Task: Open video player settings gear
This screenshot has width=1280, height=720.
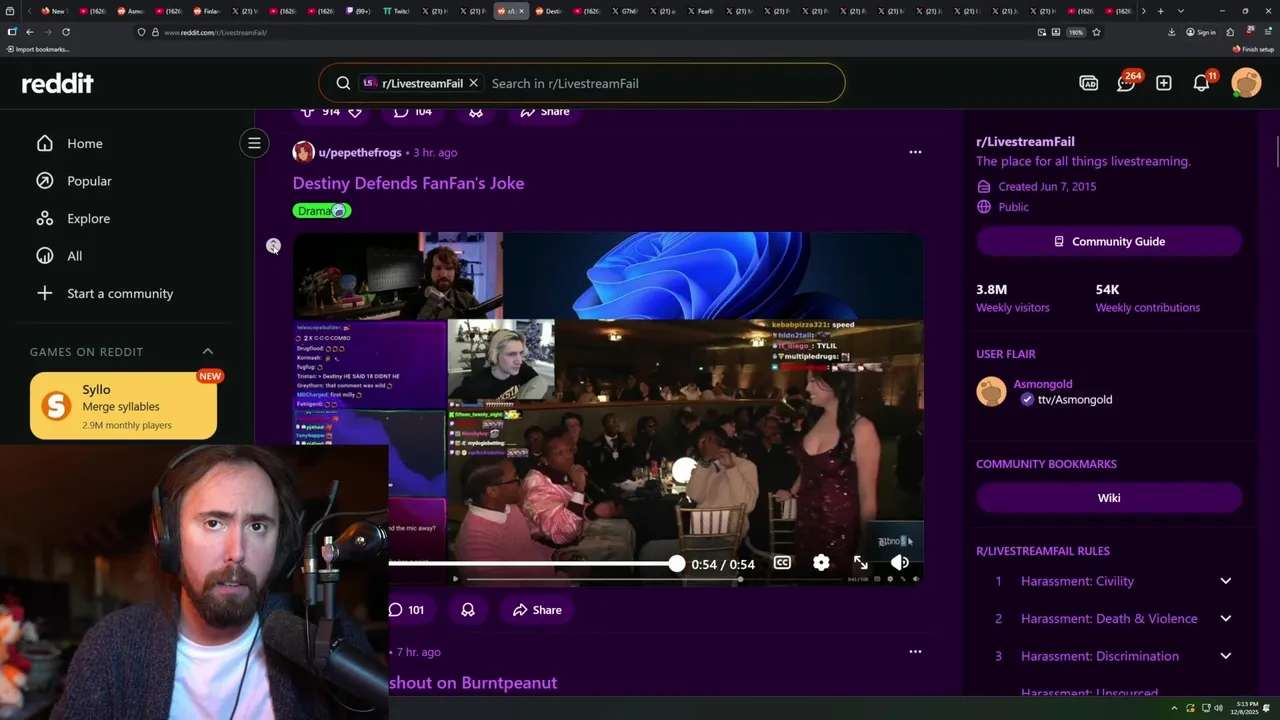Action: 821,563
